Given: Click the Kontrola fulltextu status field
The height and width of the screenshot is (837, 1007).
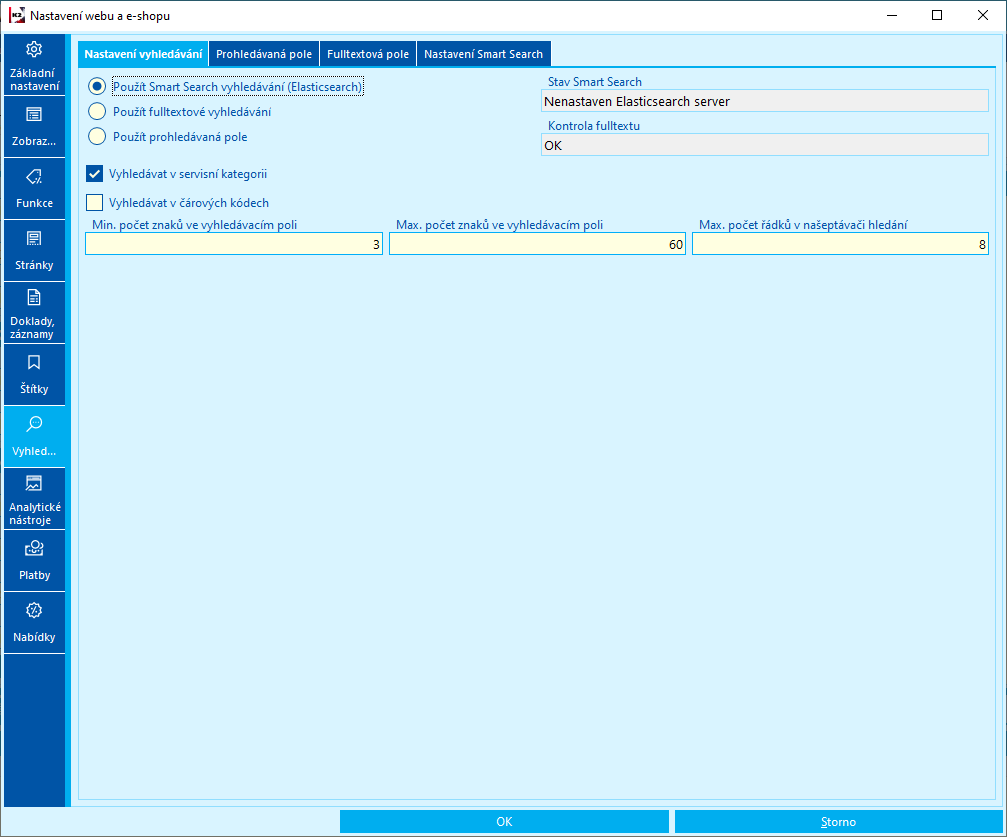Looking at the screenshot, I should 765,145.
